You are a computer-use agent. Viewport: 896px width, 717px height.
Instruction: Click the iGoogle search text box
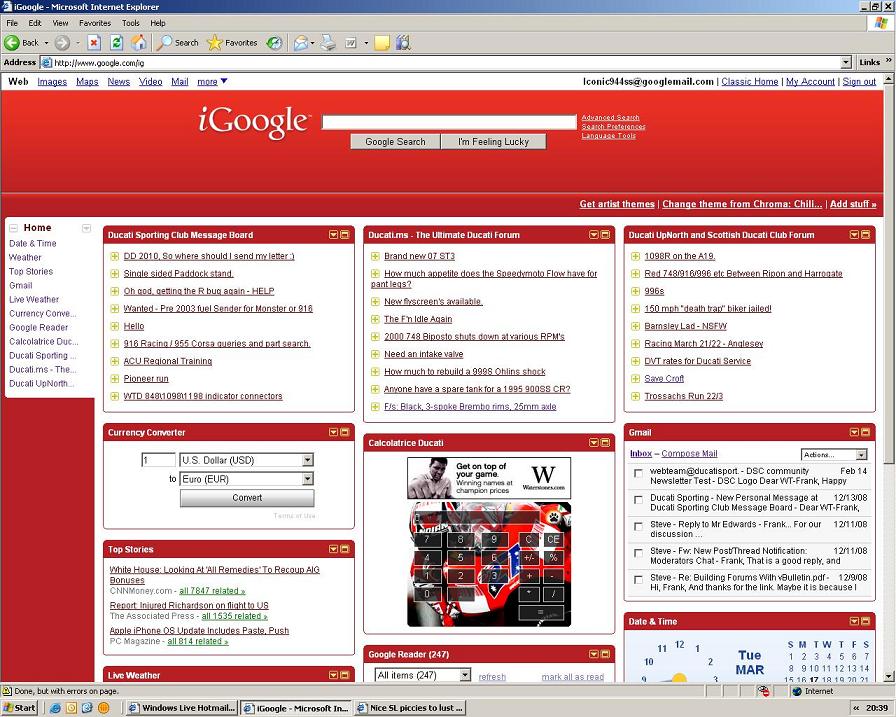(449, 122)
